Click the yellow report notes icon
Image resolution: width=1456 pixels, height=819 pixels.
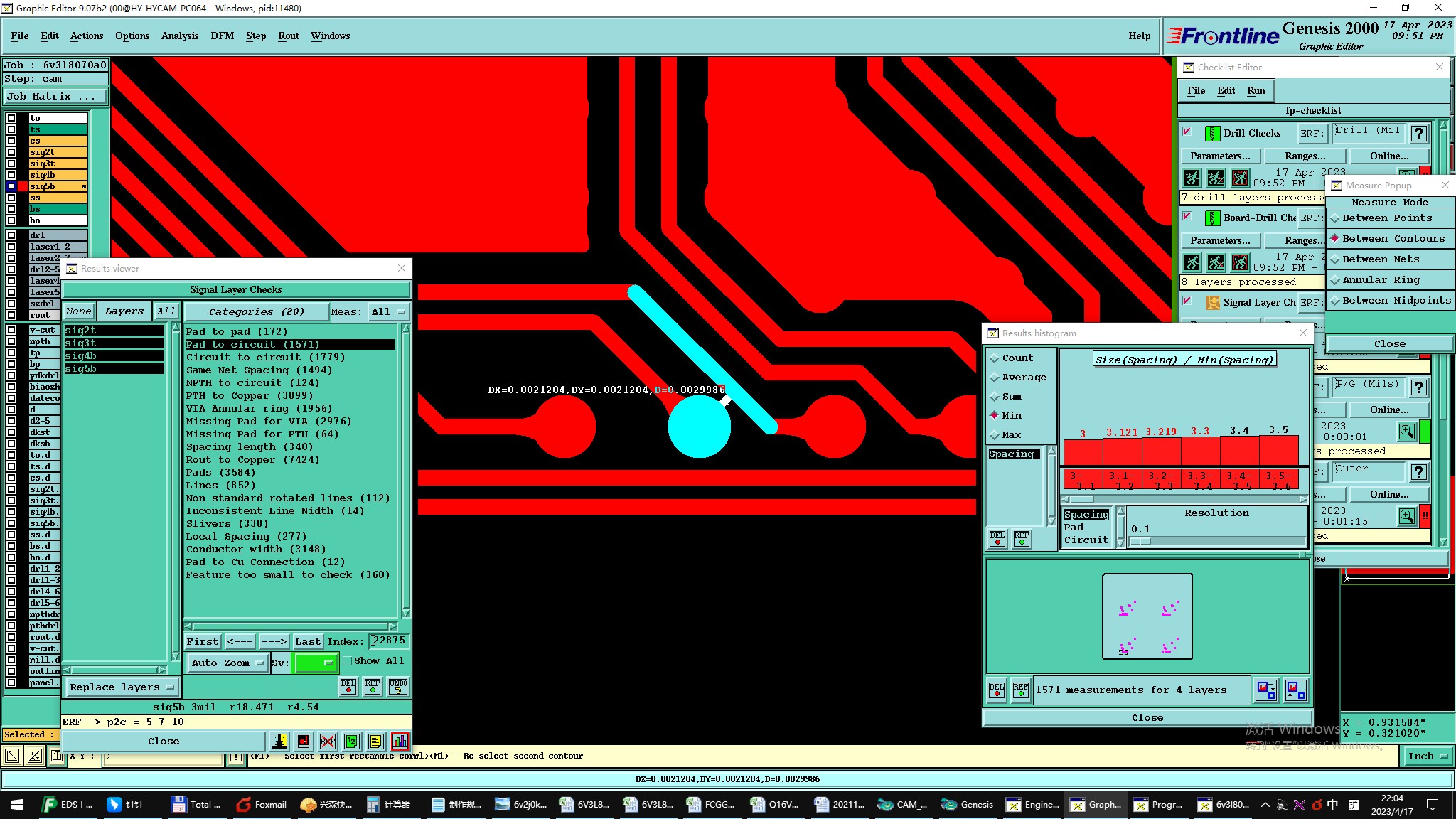(x=375, y=742)
